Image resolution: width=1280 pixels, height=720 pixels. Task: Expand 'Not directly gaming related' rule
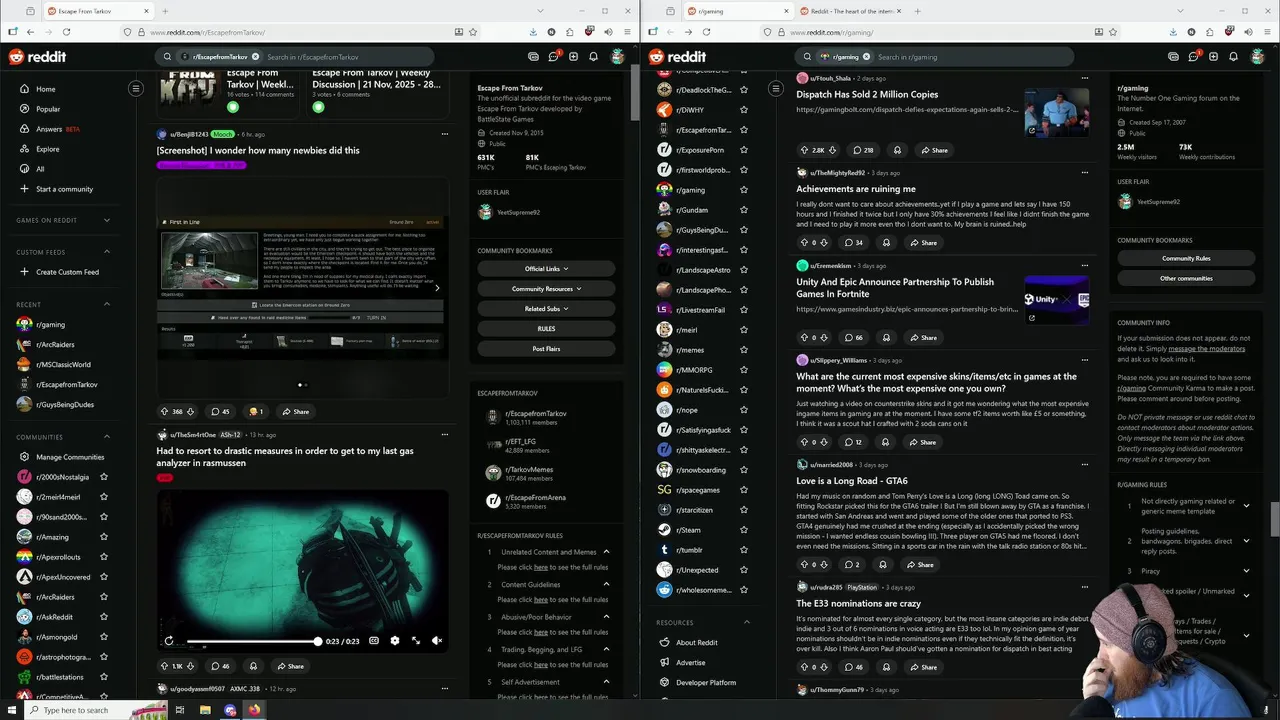1246,506
